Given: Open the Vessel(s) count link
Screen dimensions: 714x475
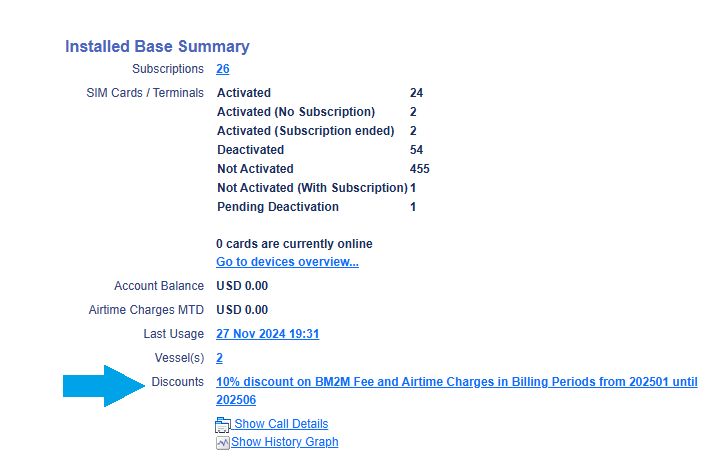Looking at the screenshot, I should click(x=219, y=357).
